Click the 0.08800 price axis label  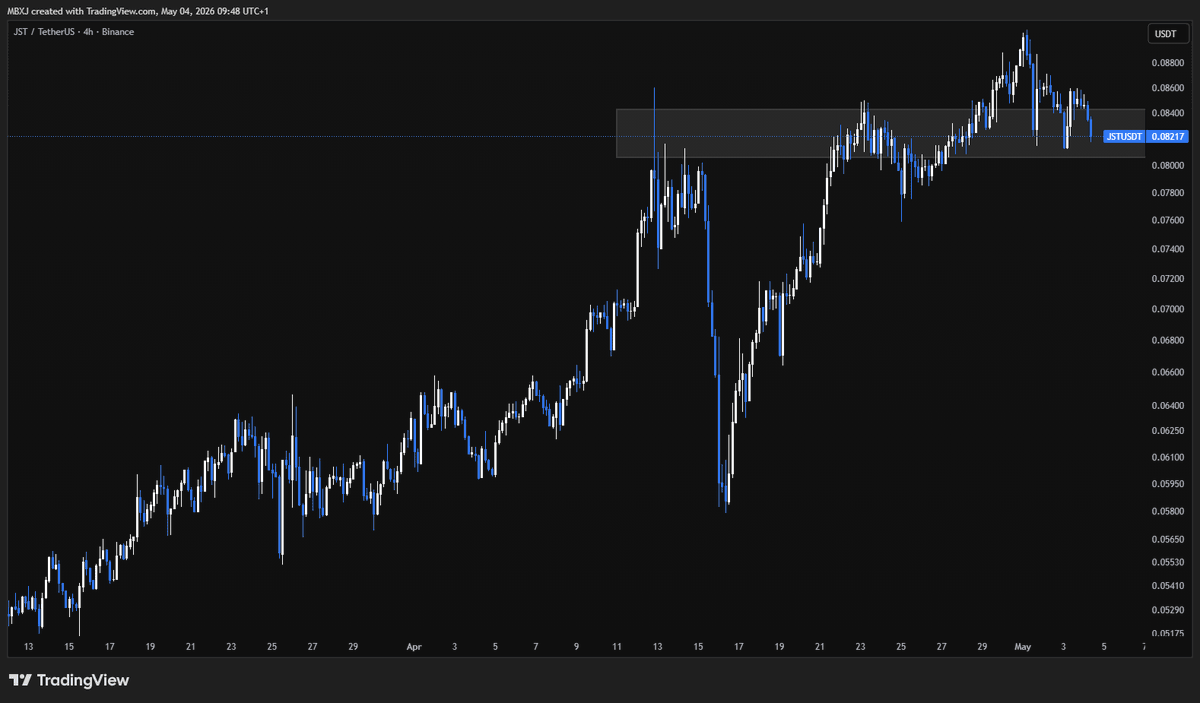tap(1166, 64)
